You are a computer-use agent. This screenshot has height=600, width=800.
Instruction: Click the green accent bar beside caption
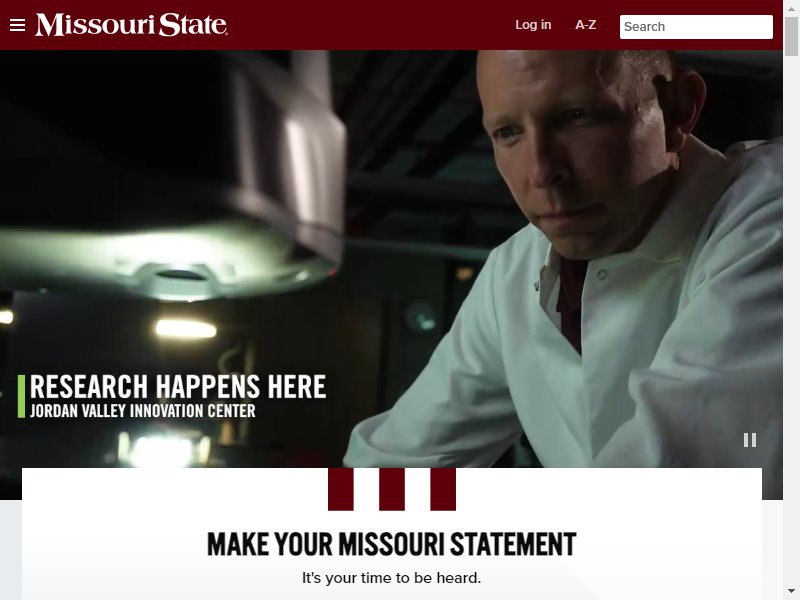pyautogui.click(x=21, y=396)
